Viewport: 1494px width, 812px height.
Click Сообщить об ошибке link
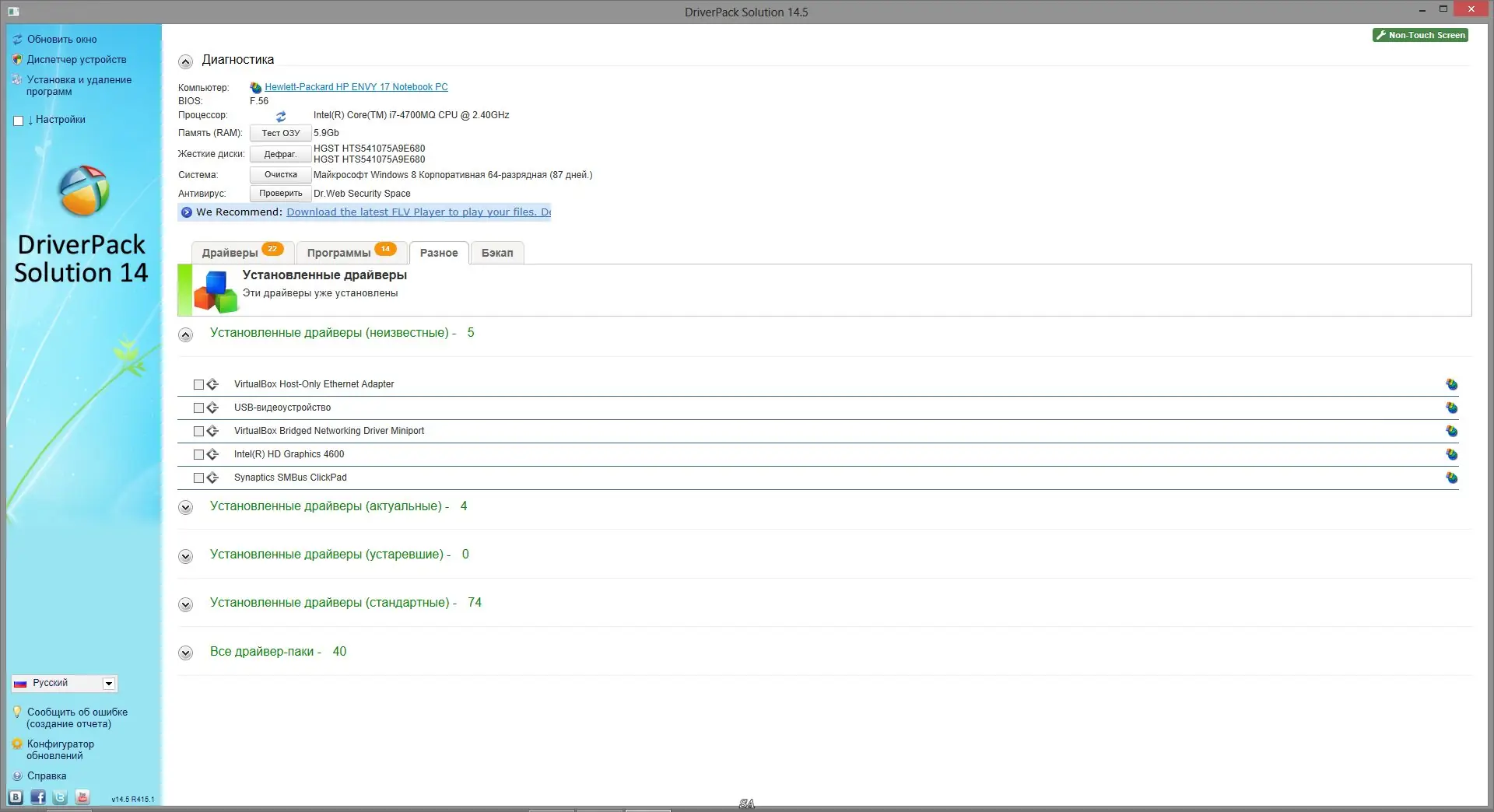point(77,718)
